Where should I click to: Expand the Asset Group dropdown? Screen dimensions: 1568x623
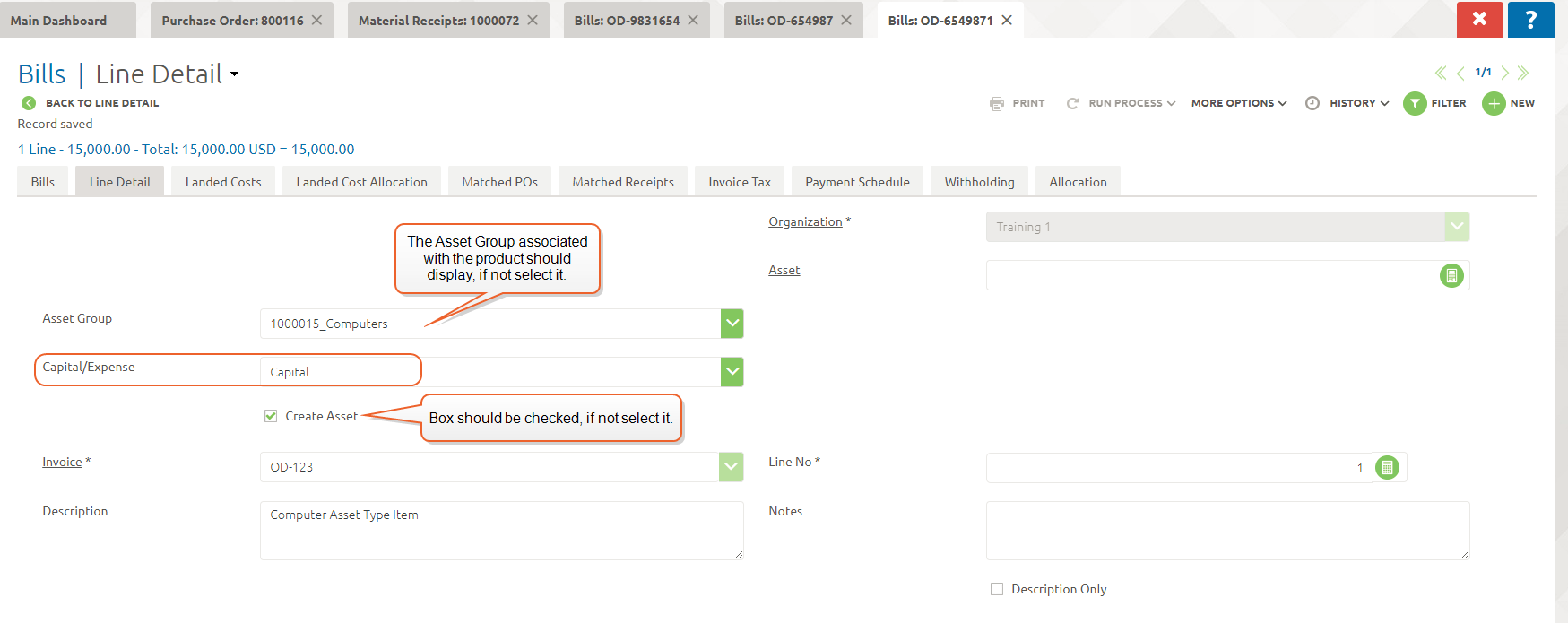click(732, 324)
